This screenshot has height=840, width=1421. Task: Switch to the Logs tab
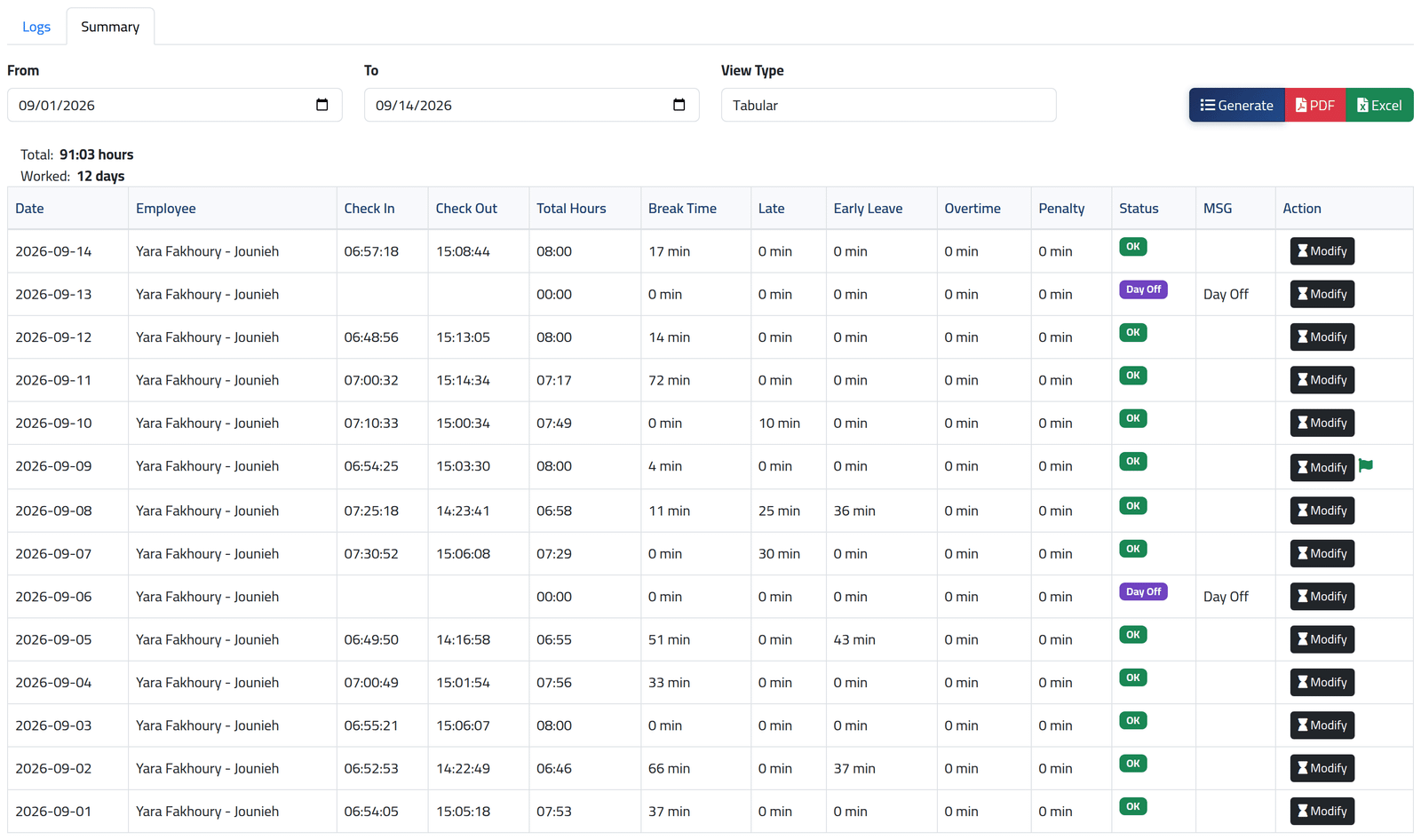click(36, 27)
